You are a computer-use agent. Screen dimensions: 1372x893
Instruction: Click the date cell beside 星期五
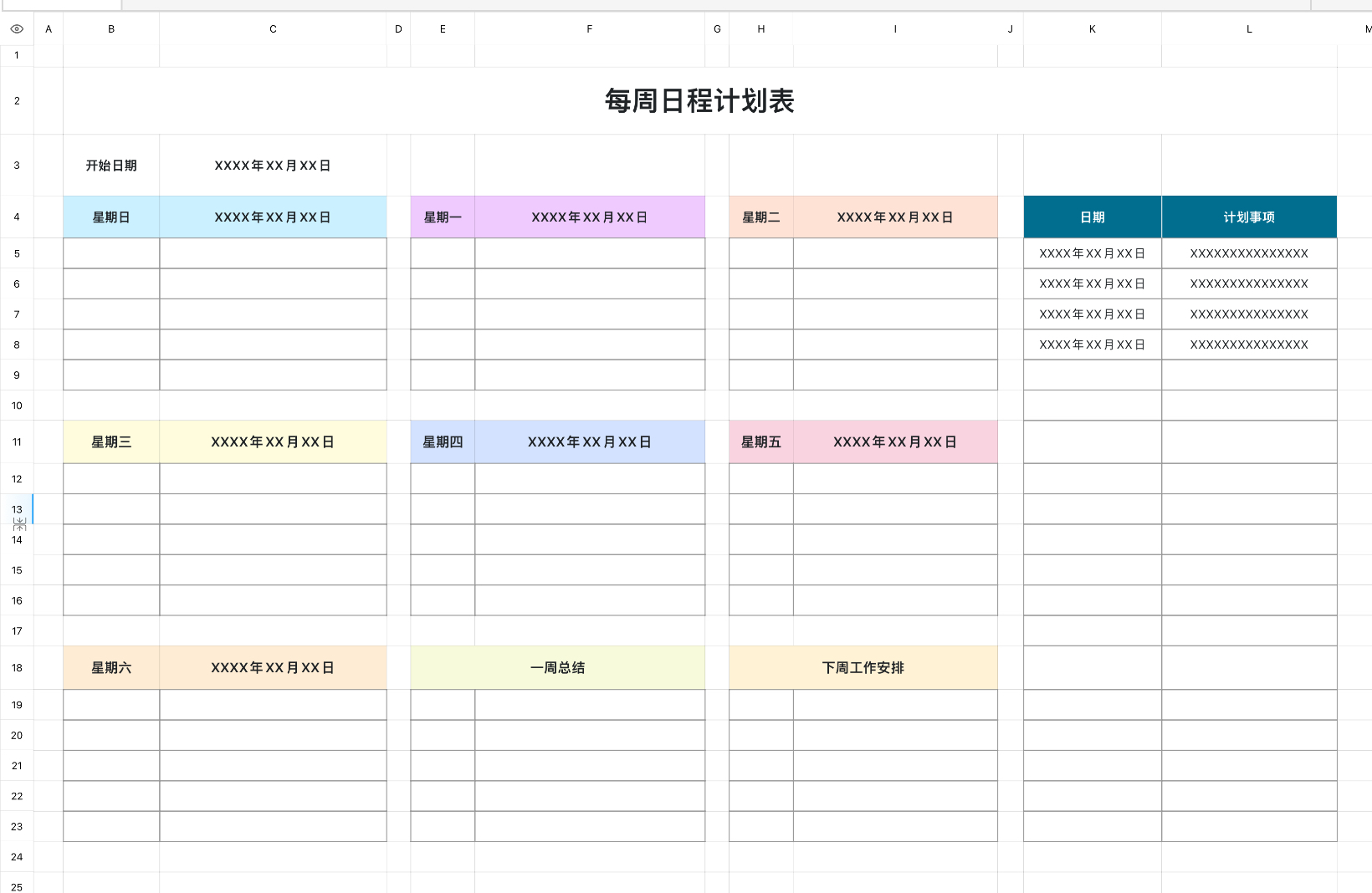[x=895, y=442]
